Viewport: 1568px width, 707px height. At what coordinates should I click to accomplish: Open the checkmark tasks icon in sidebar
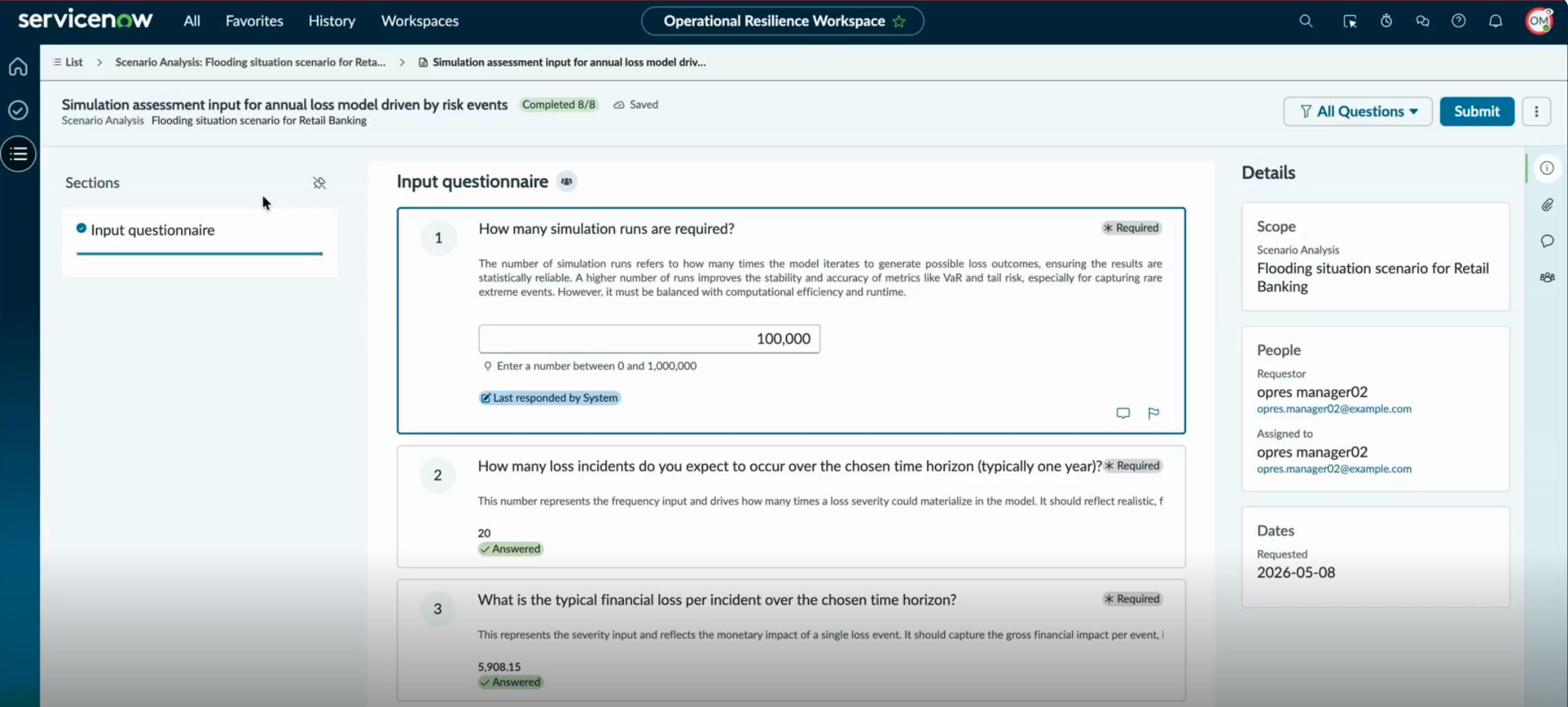pos(19,110)
